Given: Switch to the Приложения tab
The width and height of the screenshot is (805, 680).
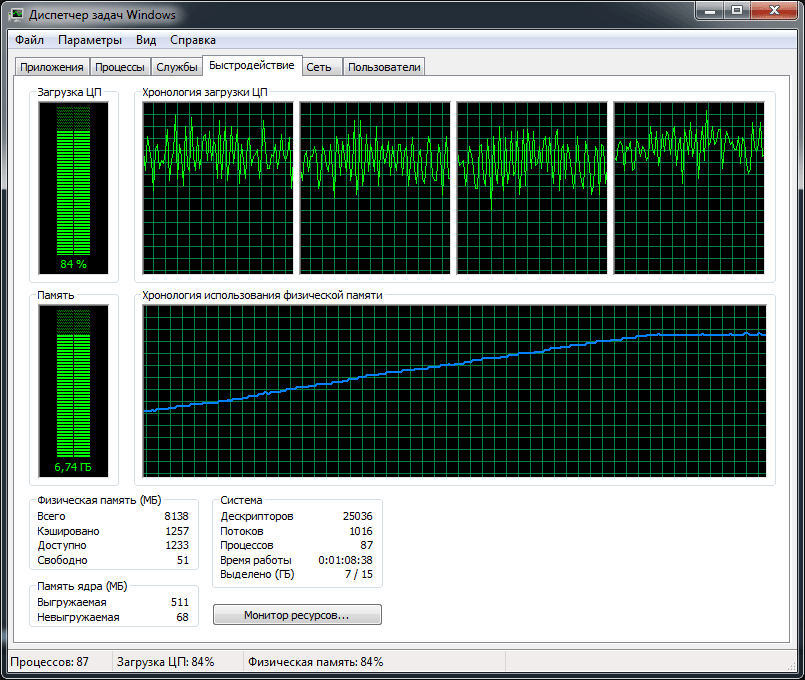Looking at the screenshot, I should pyautogui.click(x=52, y=67).
